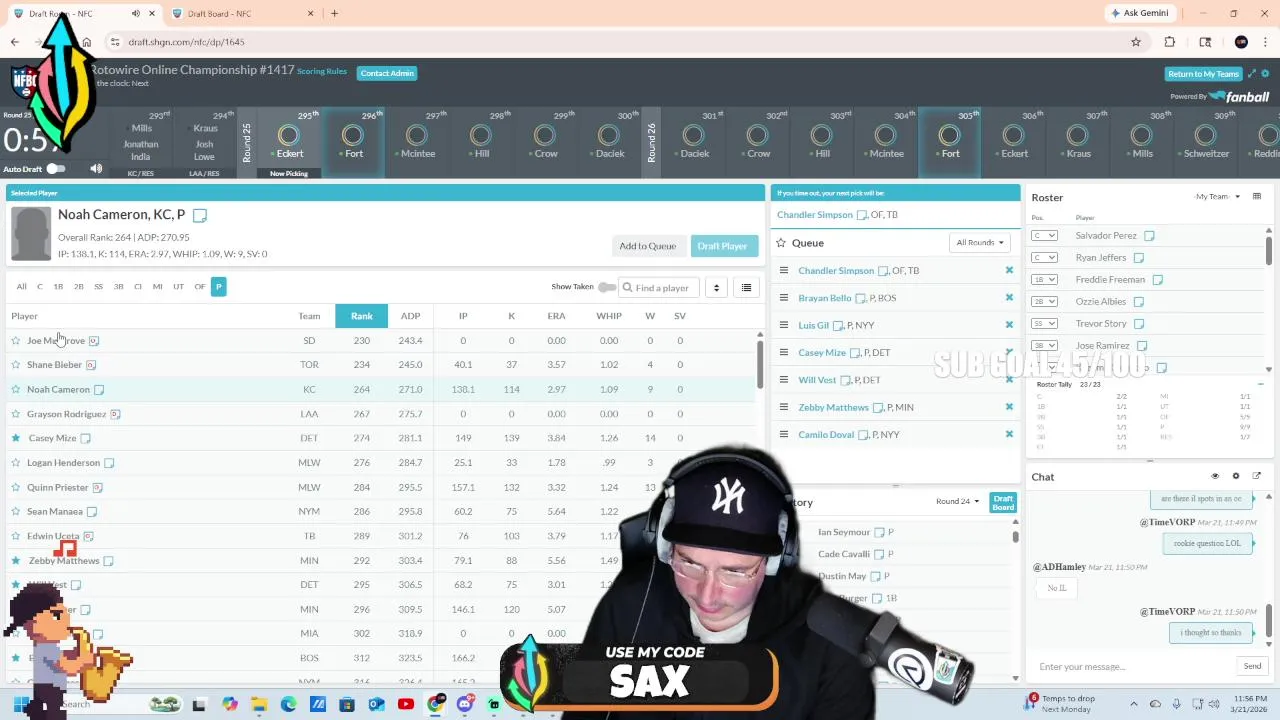Click Add to Queue button
Viewport: 1280px width, 720px height.
click(x=647, y=246)
